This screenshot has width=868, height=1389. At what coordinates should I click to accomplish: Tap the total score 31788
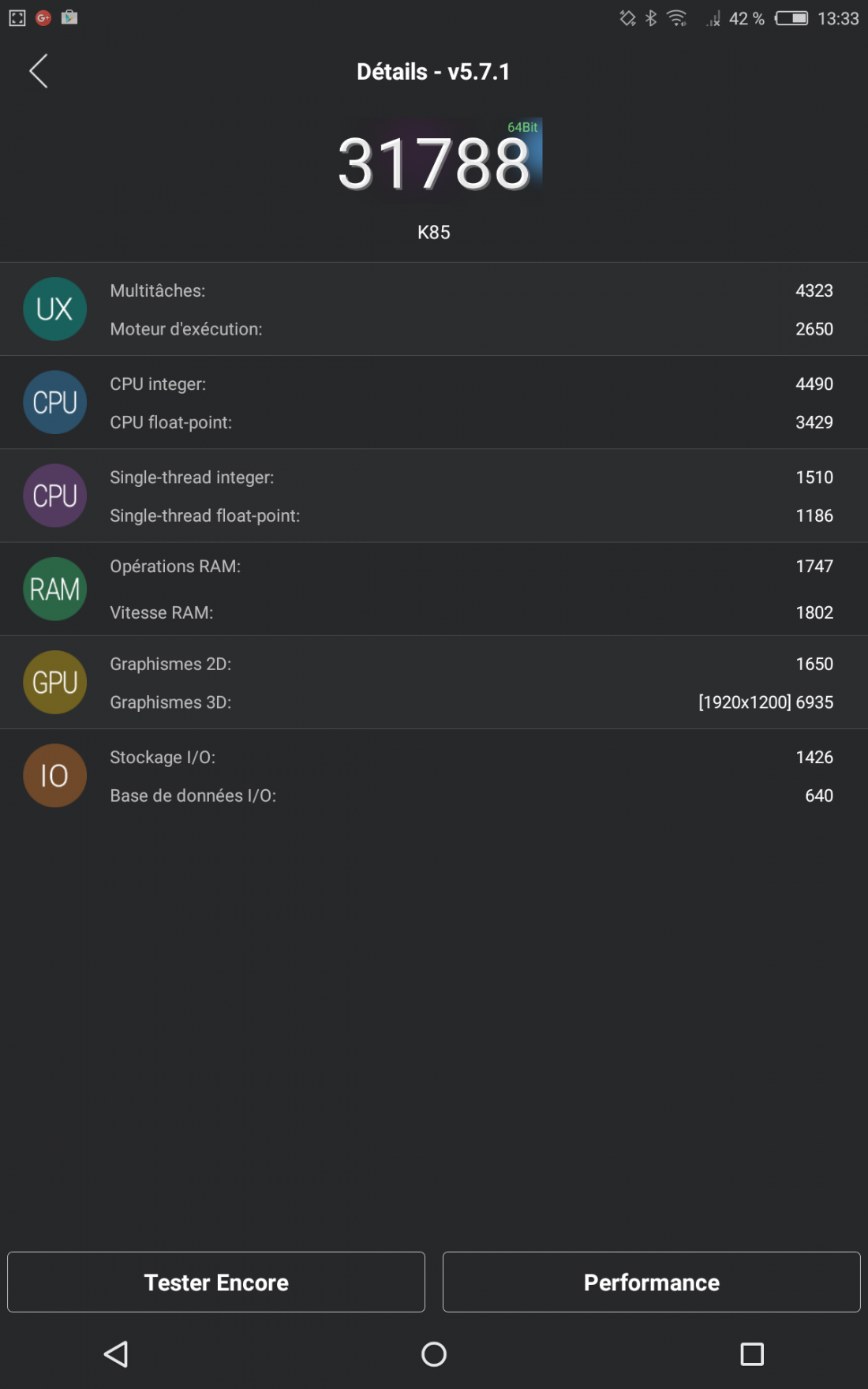click(x=434, y=163)
